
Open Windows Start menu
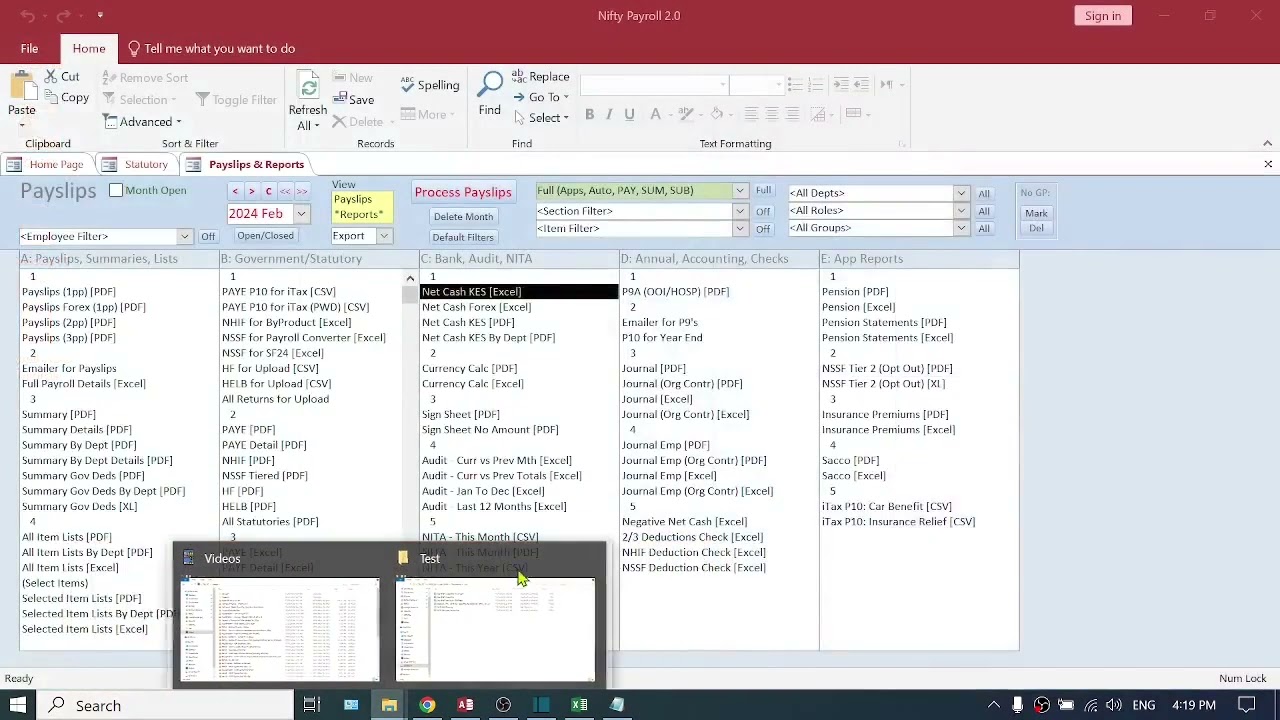pos(18,705)
